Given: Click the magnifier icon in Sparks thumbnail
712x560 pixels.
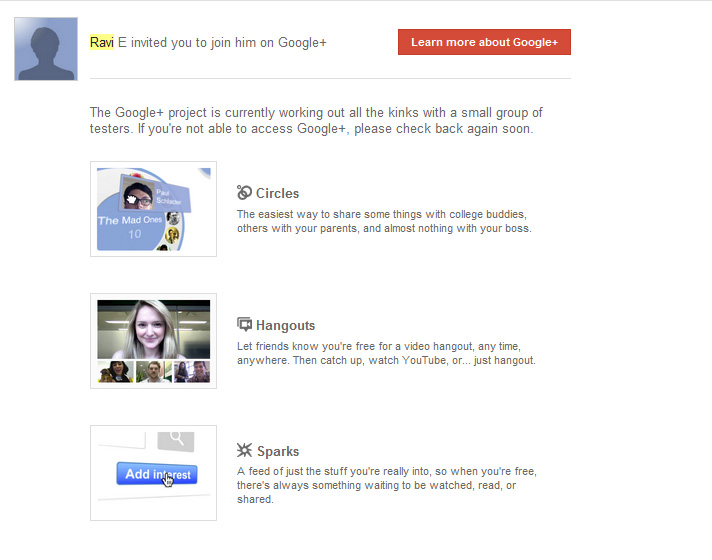Looking at the screenshot, I should click(177, 437).
